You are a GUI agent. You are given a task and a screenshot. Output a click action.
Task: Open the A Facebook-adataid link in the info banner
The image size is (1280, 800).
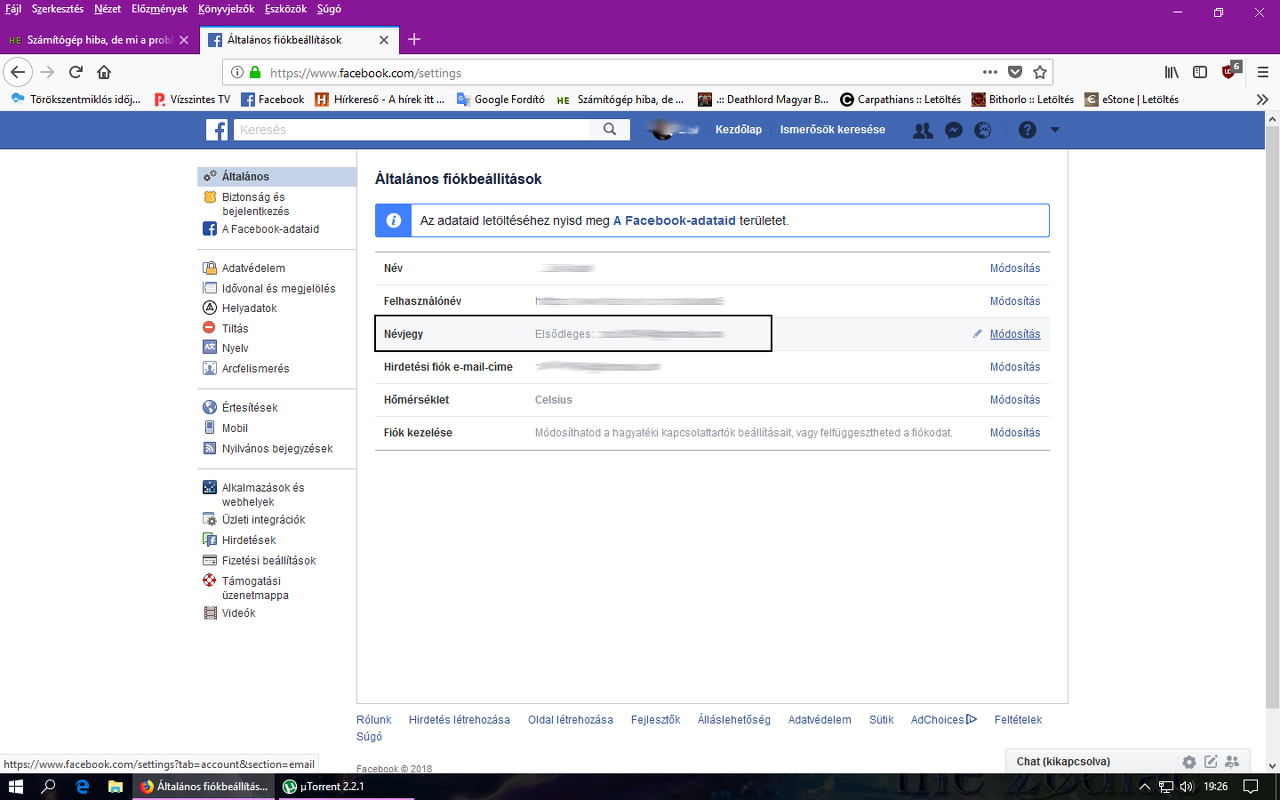pos(674,220)
